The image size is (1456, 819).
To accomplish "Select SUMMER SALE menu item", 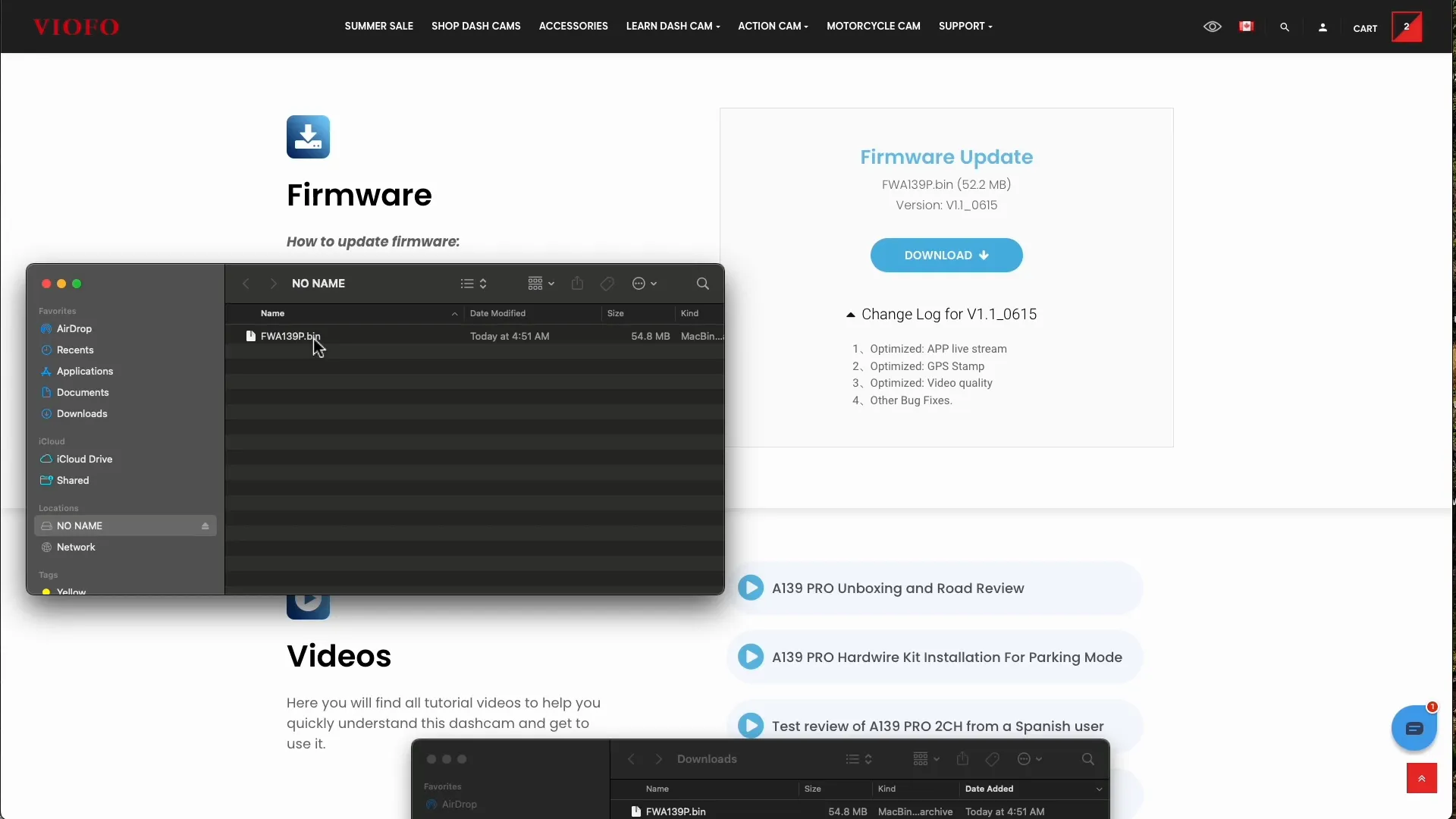I will coord(378,25).
